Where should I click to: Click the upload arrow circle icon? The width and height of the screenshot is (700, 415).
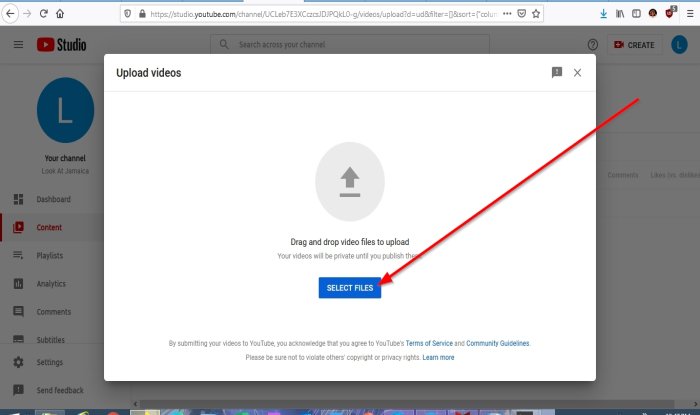[350, 182]
